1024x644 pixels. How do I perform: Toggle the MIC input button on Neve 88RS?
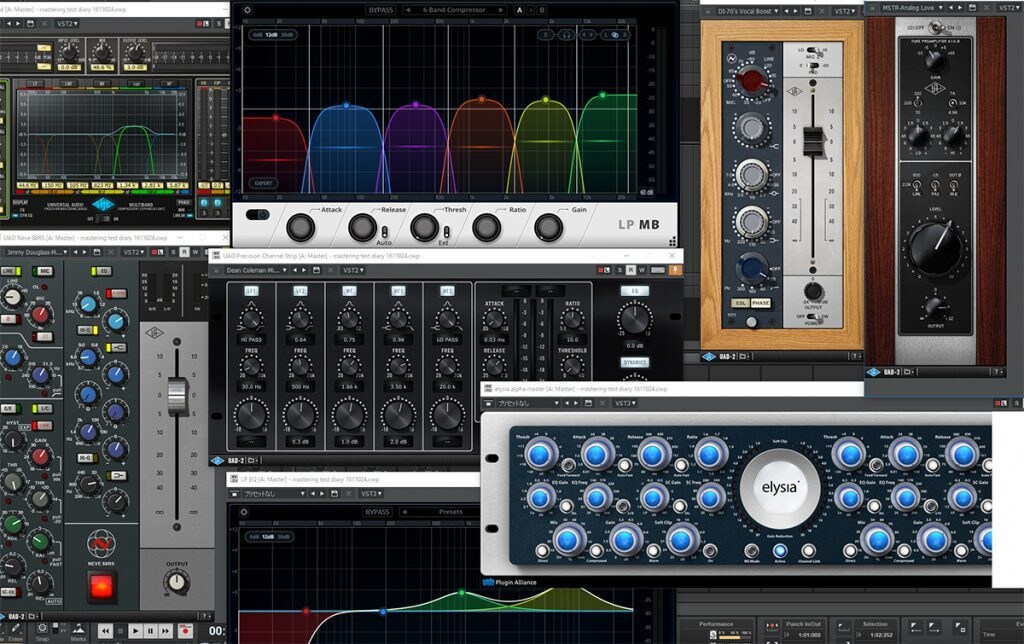[x=44, y=270]
